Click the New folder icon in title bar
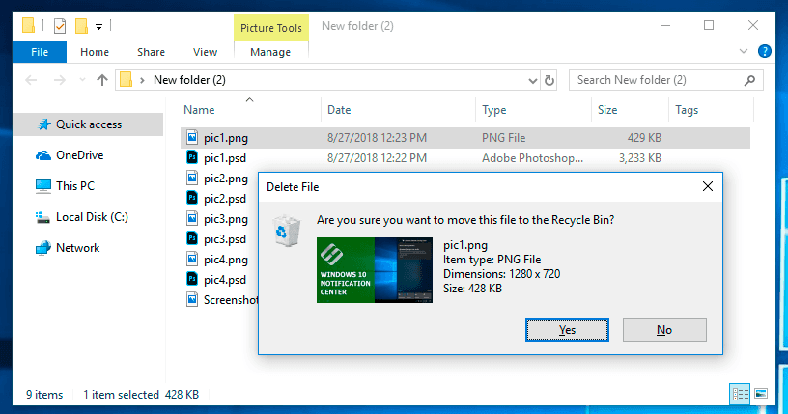Image resolution: width=788 pixels, height=414 pixels. point(81,25)
